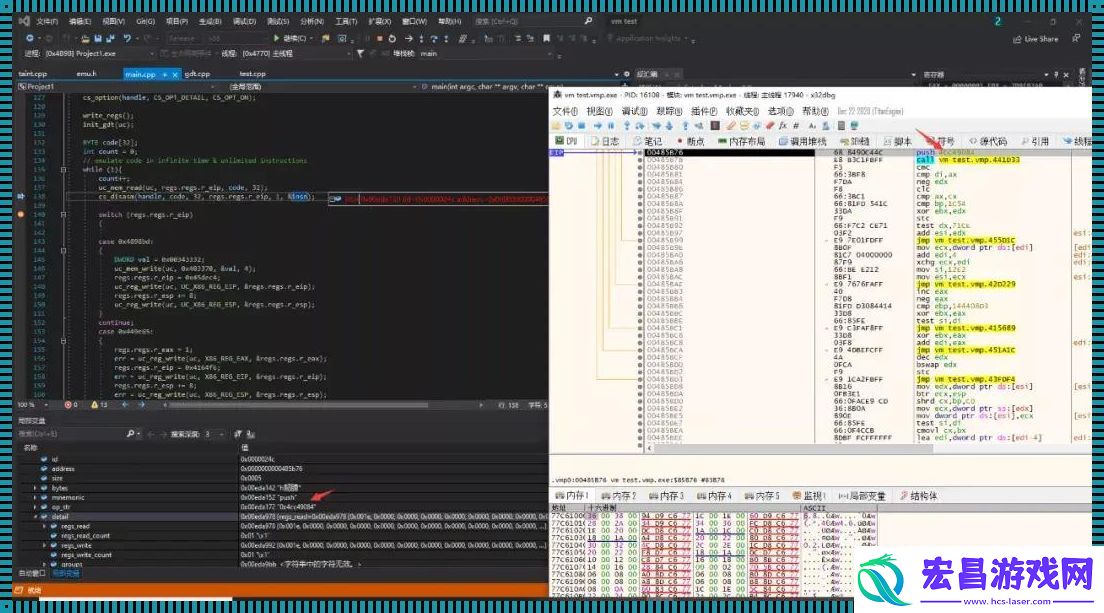This screenshot has height=613, width=1104.
Task: Expand the bytes variable row
Action: click(35, 488)
